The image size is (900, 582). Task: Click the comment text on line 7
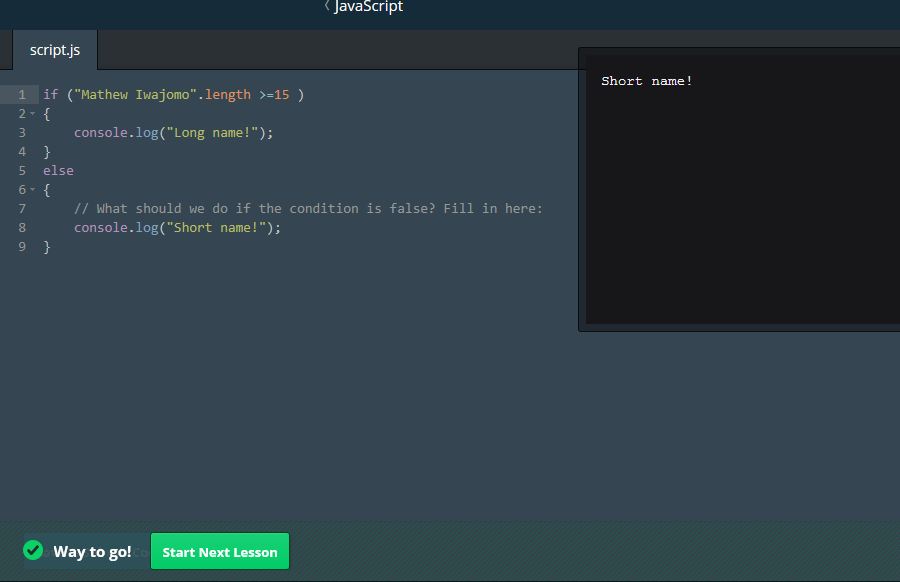308,208
